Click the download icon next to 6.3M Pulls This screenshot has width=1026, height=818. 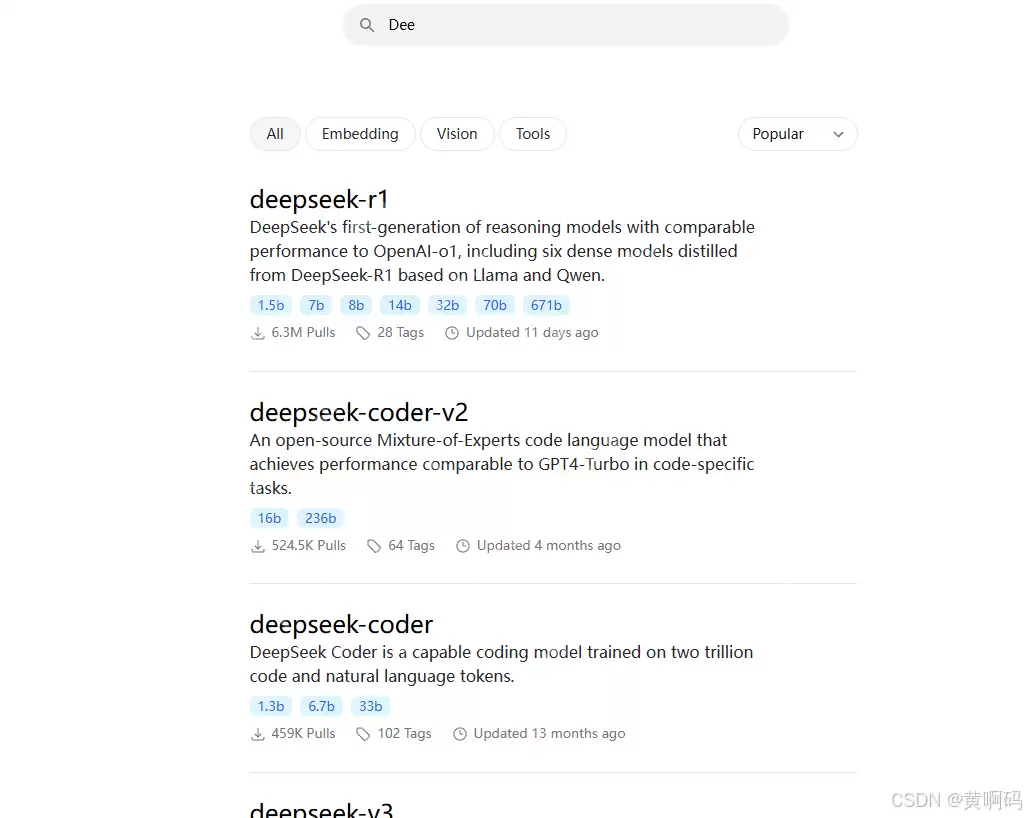tap(258, 332)
